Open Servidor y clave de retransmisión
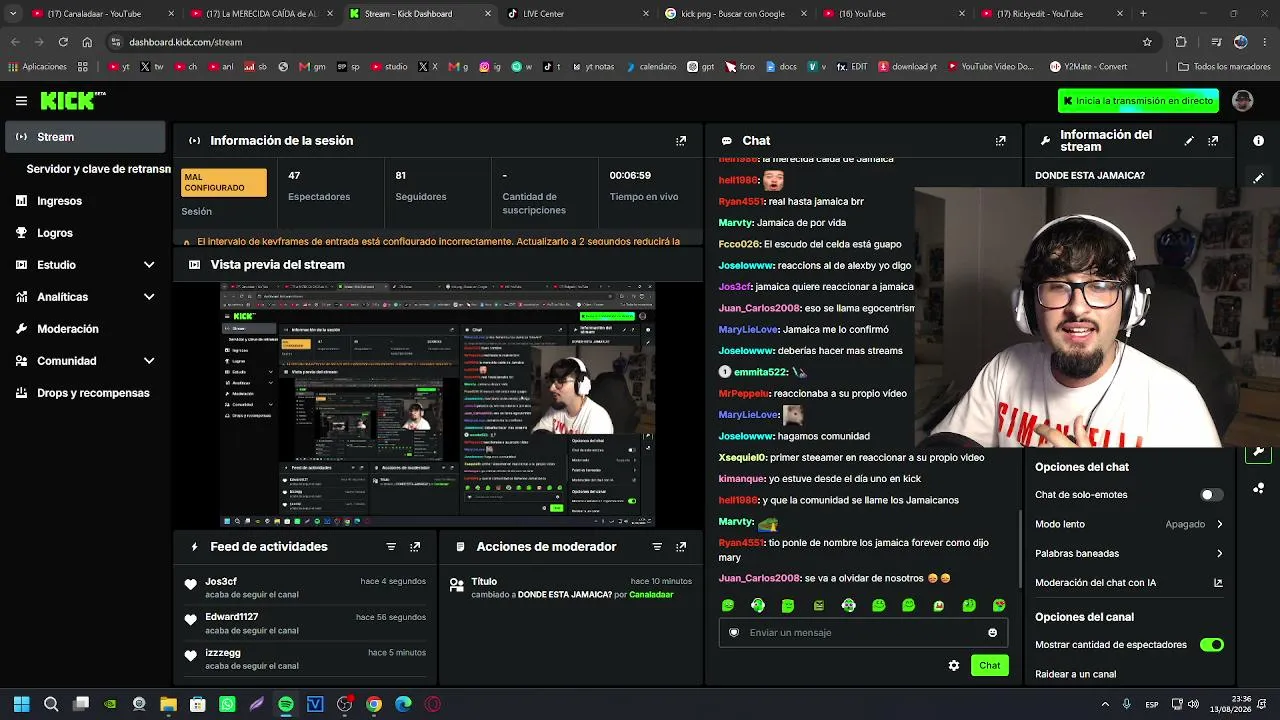The width and height of the screenshot is (1280, 720). (x=98, y=169)
